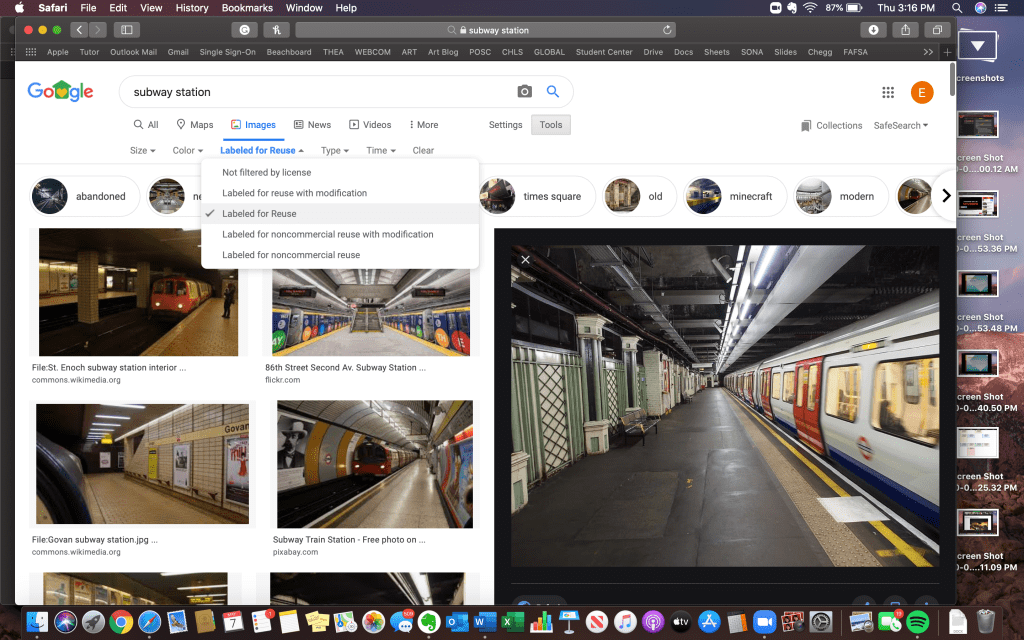The width and height of the screenshot is (1024, 640).
Task: Choose "Labeled for noncommercial reuse" option
Action: [291, 255]
